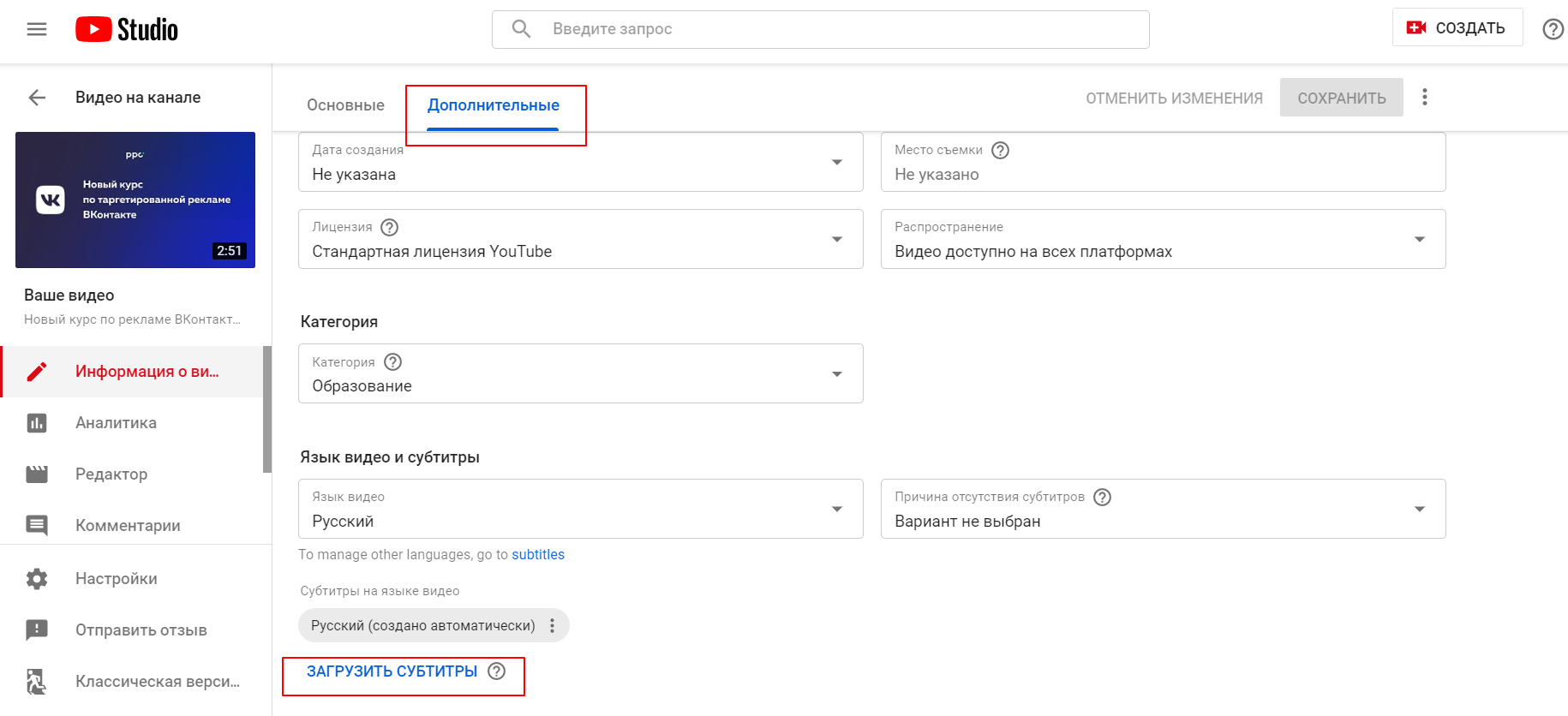Open Редактор in the sidebar
Viewport: 1568px width, 716px height.
point(132,474)
